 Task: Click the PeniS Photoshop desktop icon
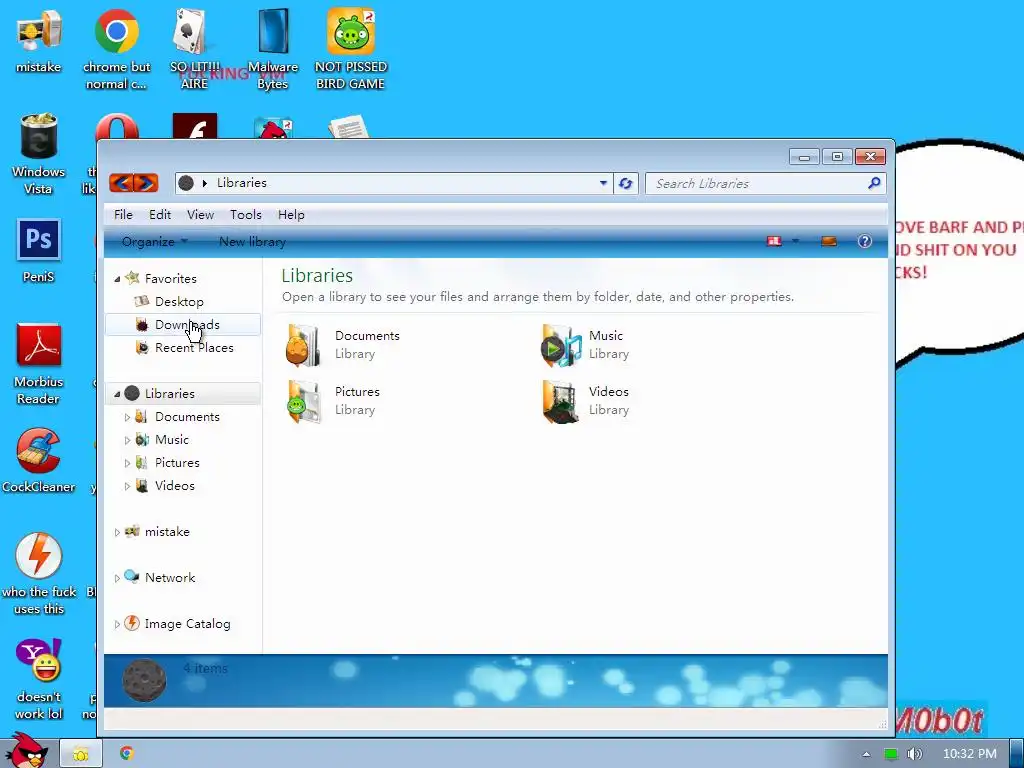pyautogui.click(x=39, y=251)
